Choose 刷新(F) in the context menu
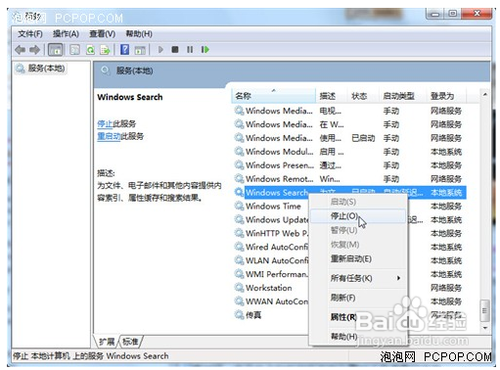 click(358, 297)
